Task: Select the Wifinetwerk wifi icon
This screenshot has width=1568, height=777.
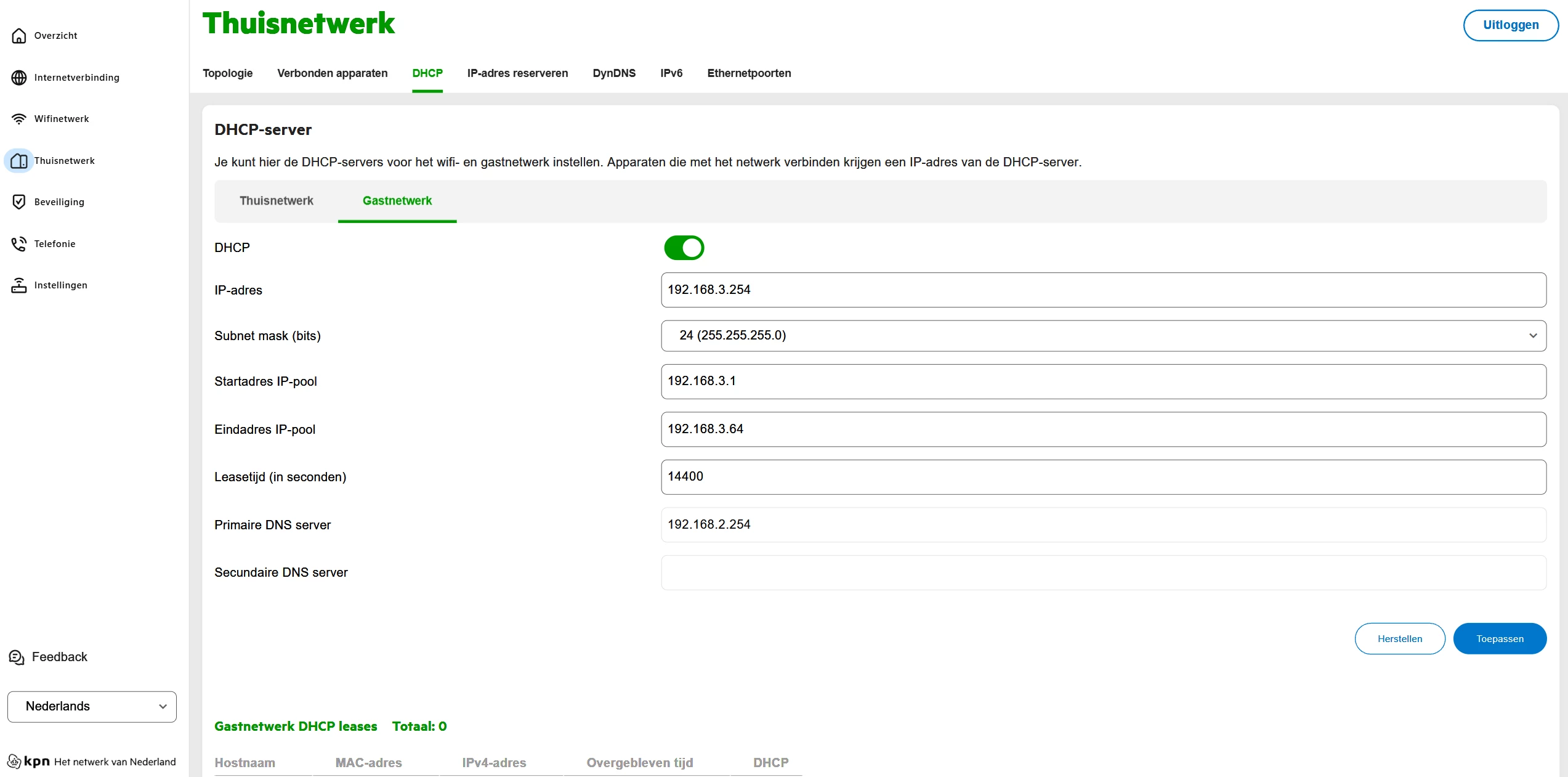Action: [x=19, y=119]
